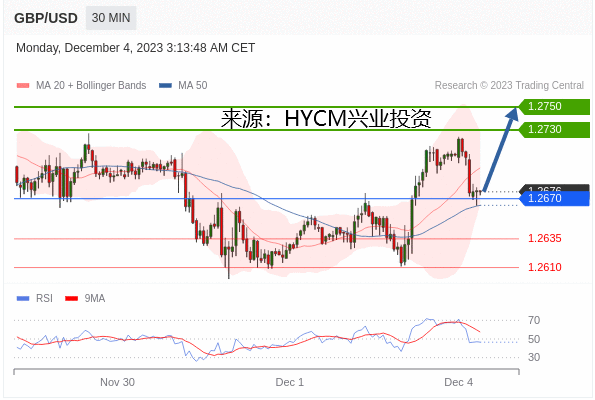The image size is (595, 400).
Task: Click the RSI blue legend swatch
Action: 23,299
